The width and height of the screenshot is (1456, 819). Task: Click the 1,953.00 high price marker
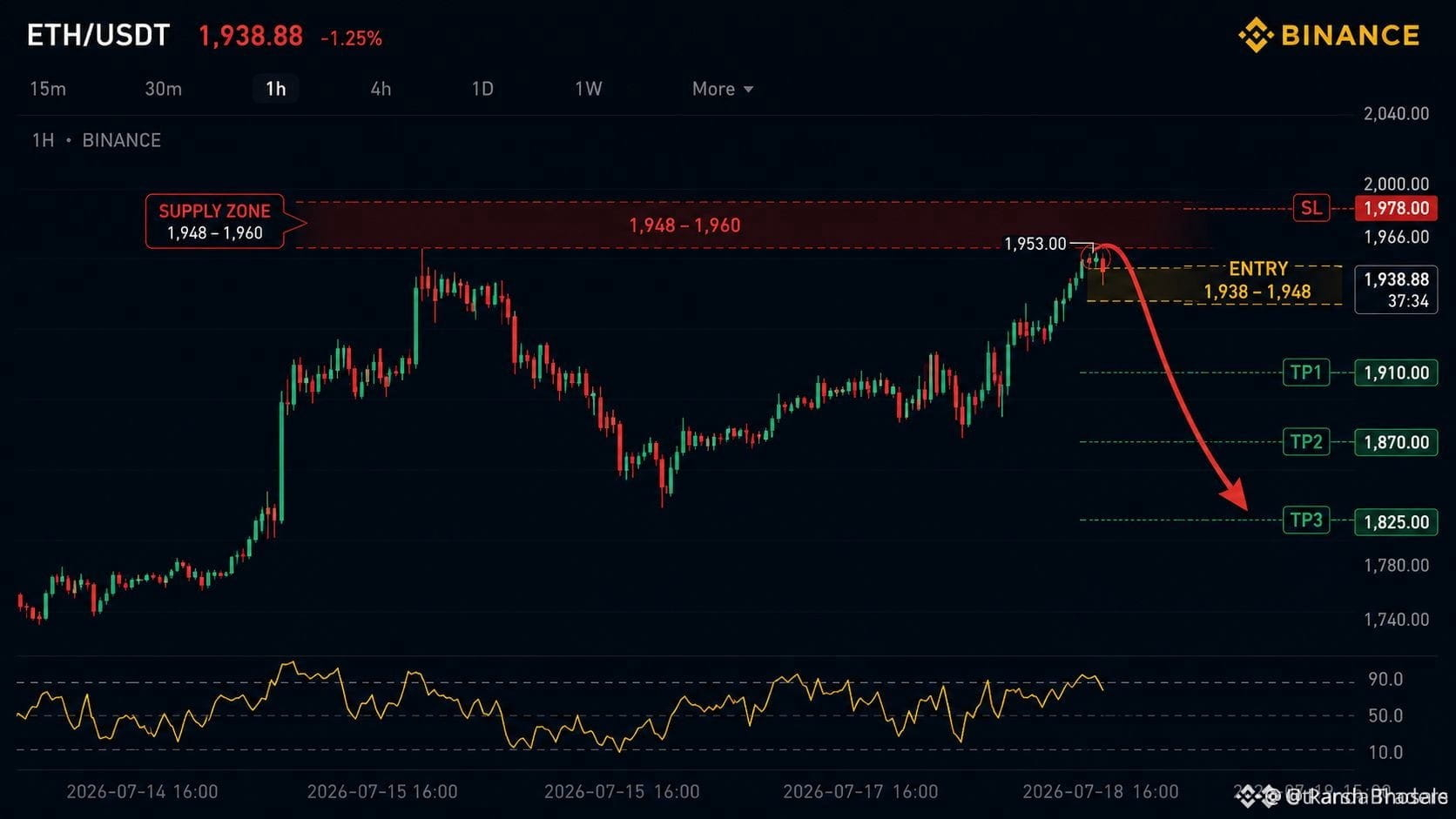(x=1035, y=244)
